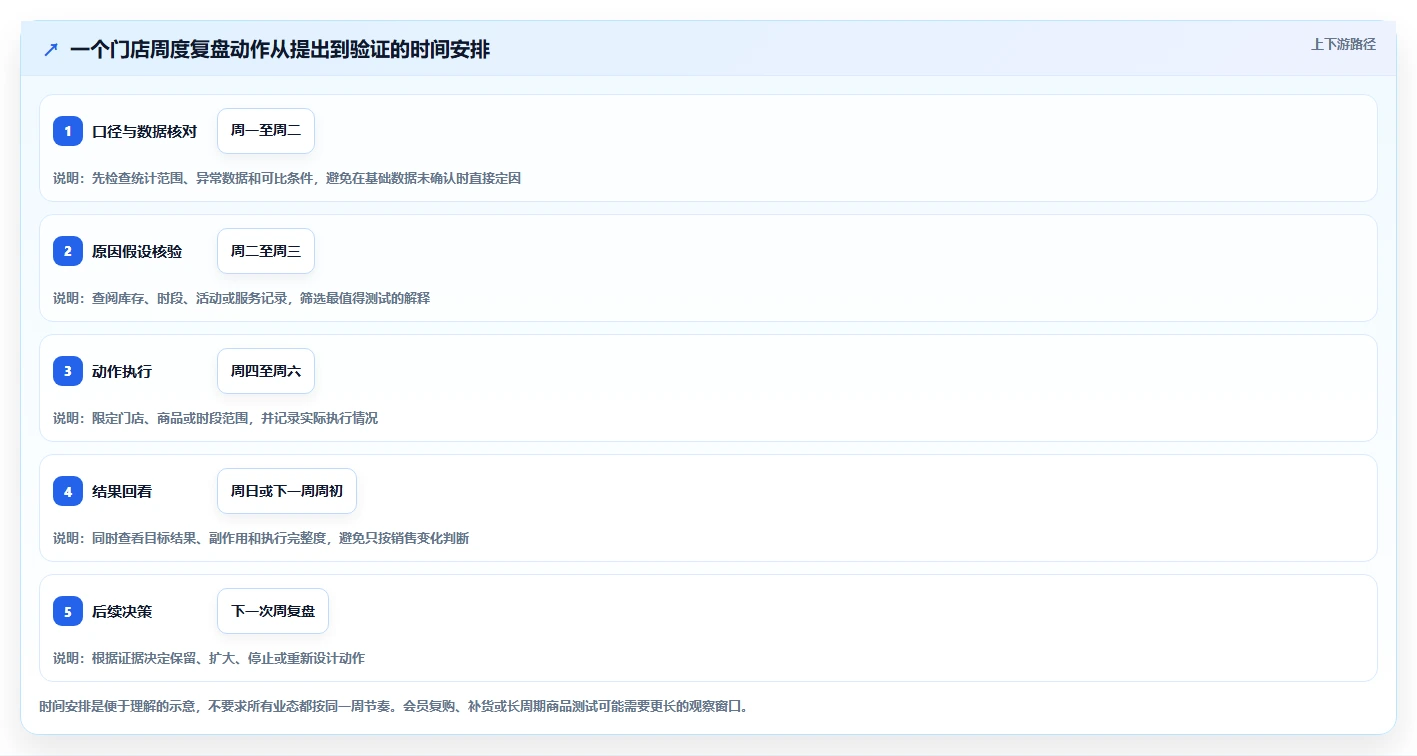Click the title 一个门店周度复盘动作从提出到验证的时间安排
This screenshot has height=756, width=1417.
(x=280, y=49)
